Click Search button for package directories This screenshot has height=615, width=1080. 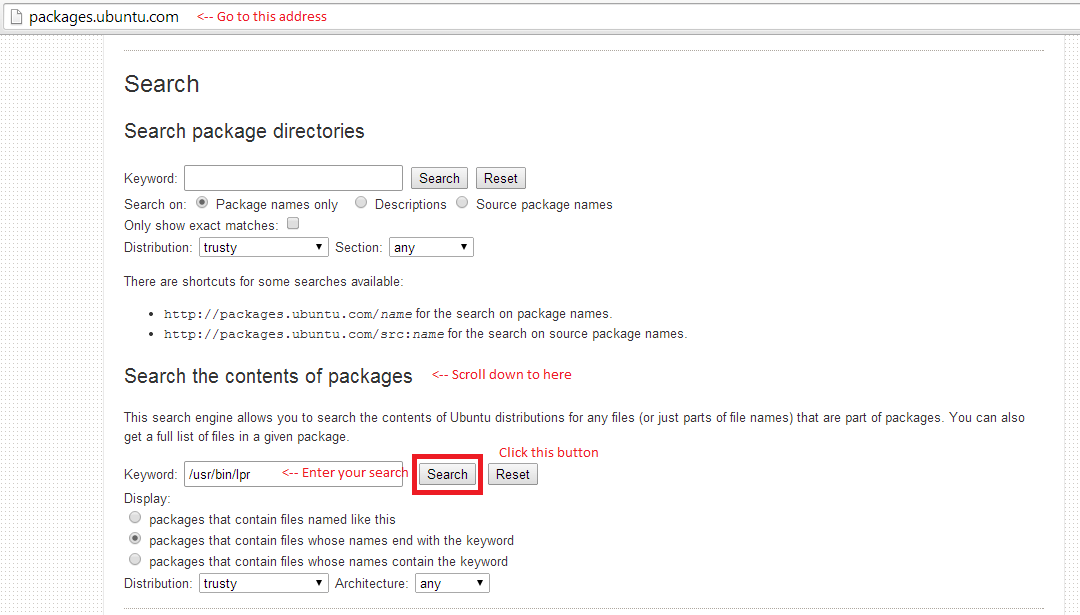[439, 178]
